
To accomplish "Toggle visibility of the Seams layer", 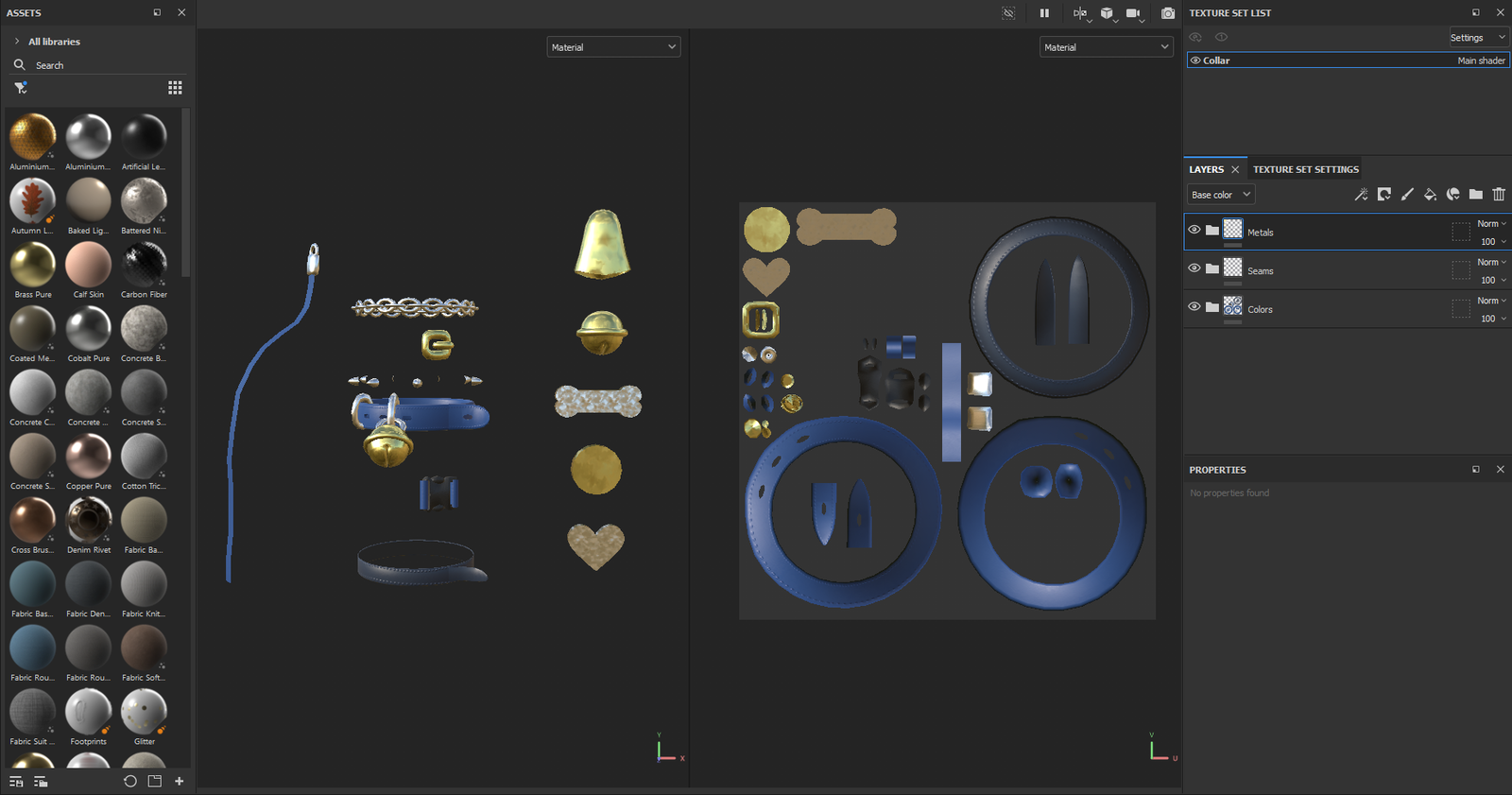I will [1194, 268].
